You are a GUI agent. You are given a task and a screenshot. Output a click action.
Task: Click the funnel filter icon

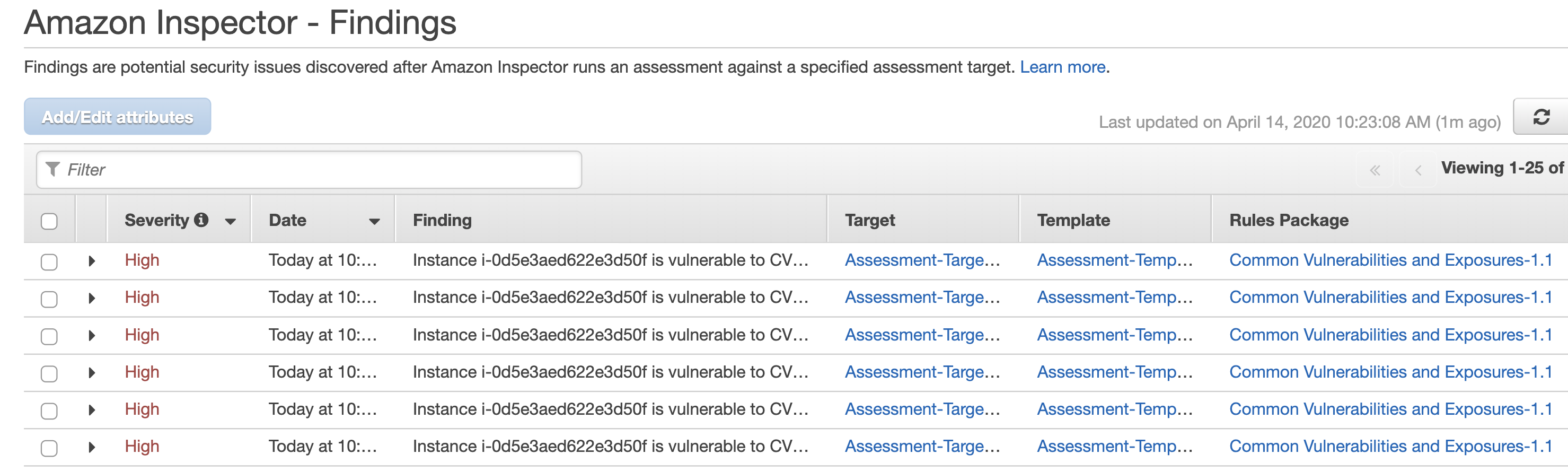tap(53, 169)
